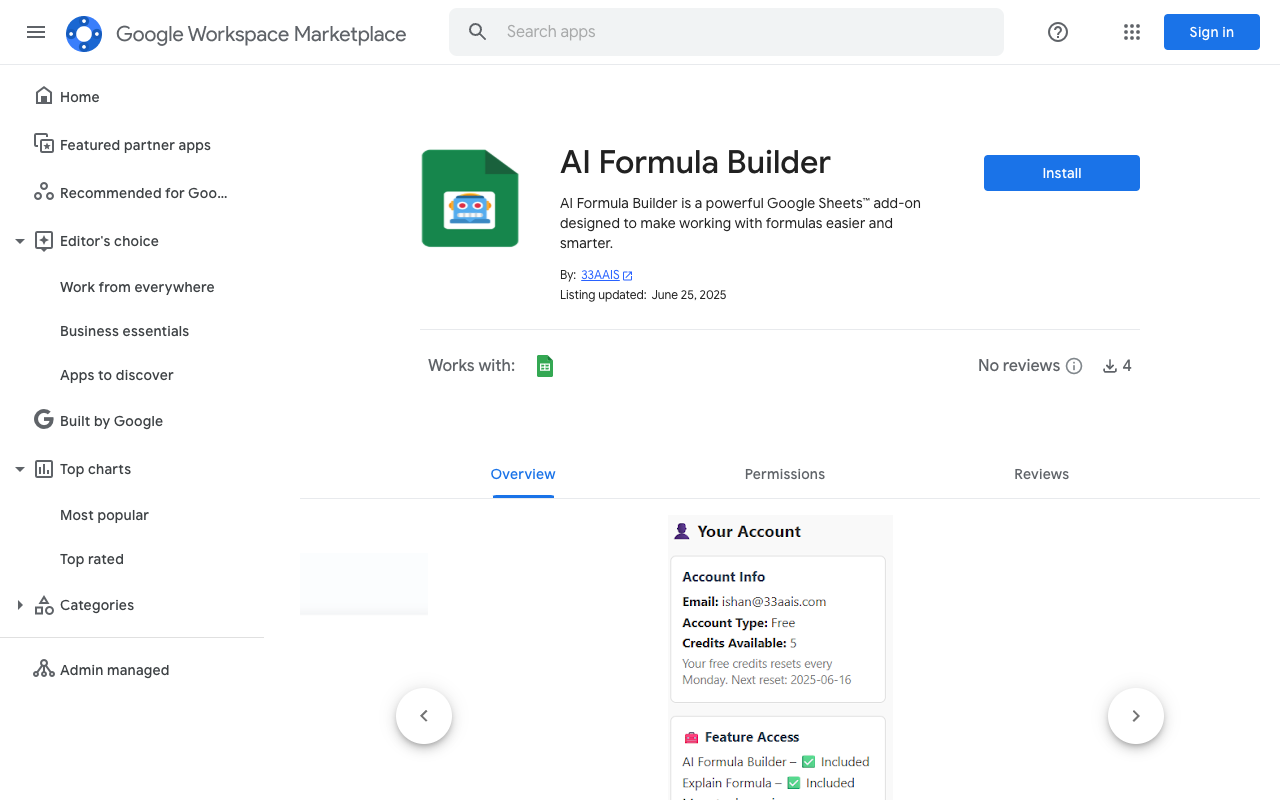Open the 33AAIS developer link
Viewport: 1280px width, 800px height.
(600, 274)
